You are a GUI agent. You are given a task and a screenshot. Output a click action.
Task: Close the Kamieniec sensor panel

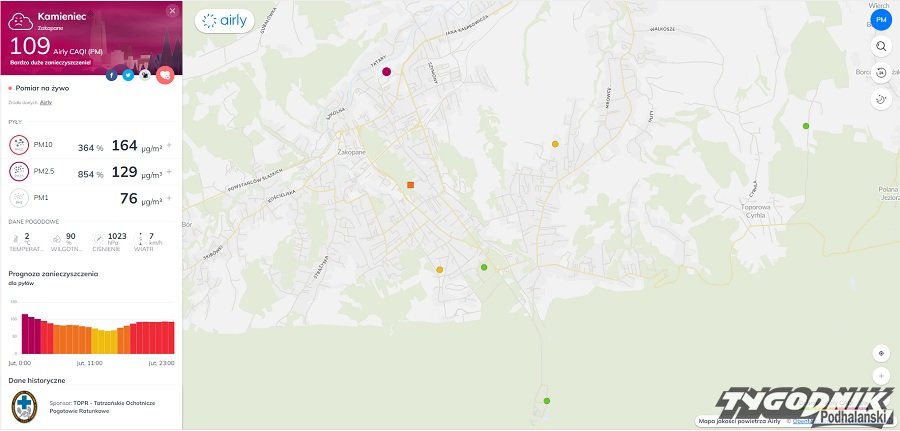[172, 11]
